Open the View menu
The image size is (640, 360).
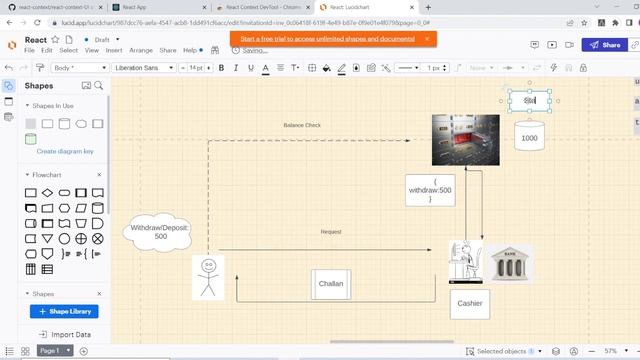[92, 50]
